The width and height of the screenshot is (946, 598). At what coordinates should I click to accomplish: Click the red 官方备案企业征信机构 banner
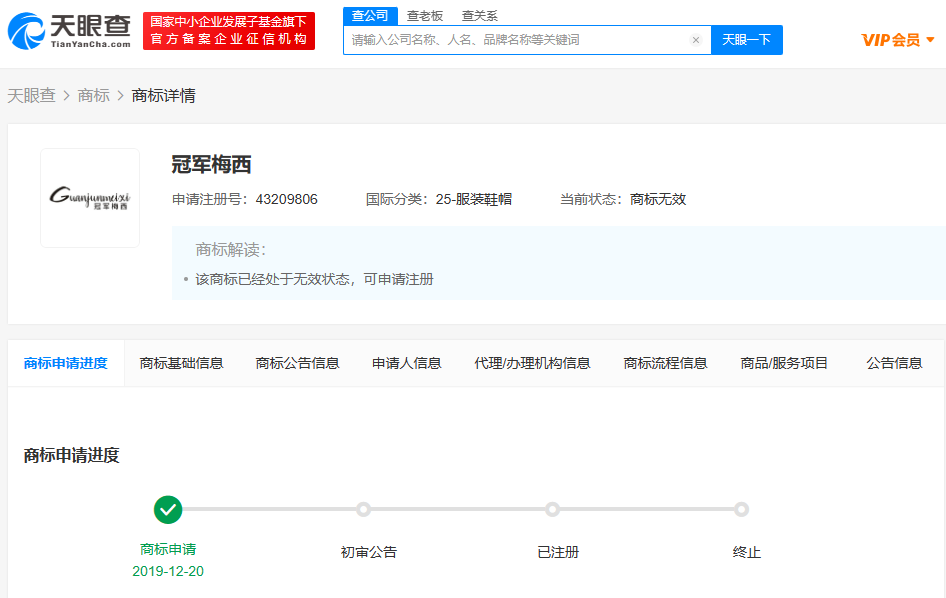tap(229, 31)
